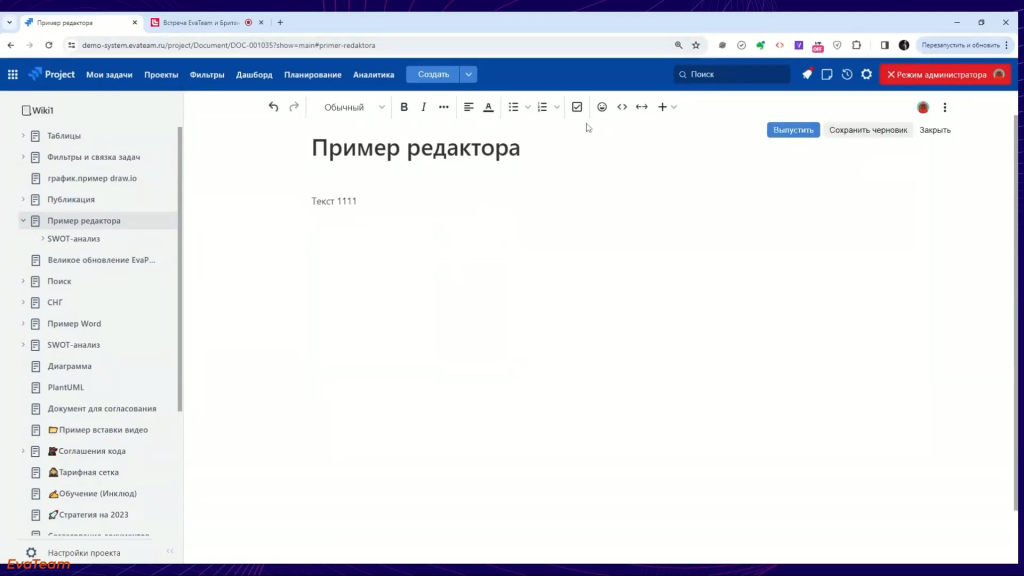Click the Выпустить publish button
The image size is (1024, 576).
click(x=793, y=130)
